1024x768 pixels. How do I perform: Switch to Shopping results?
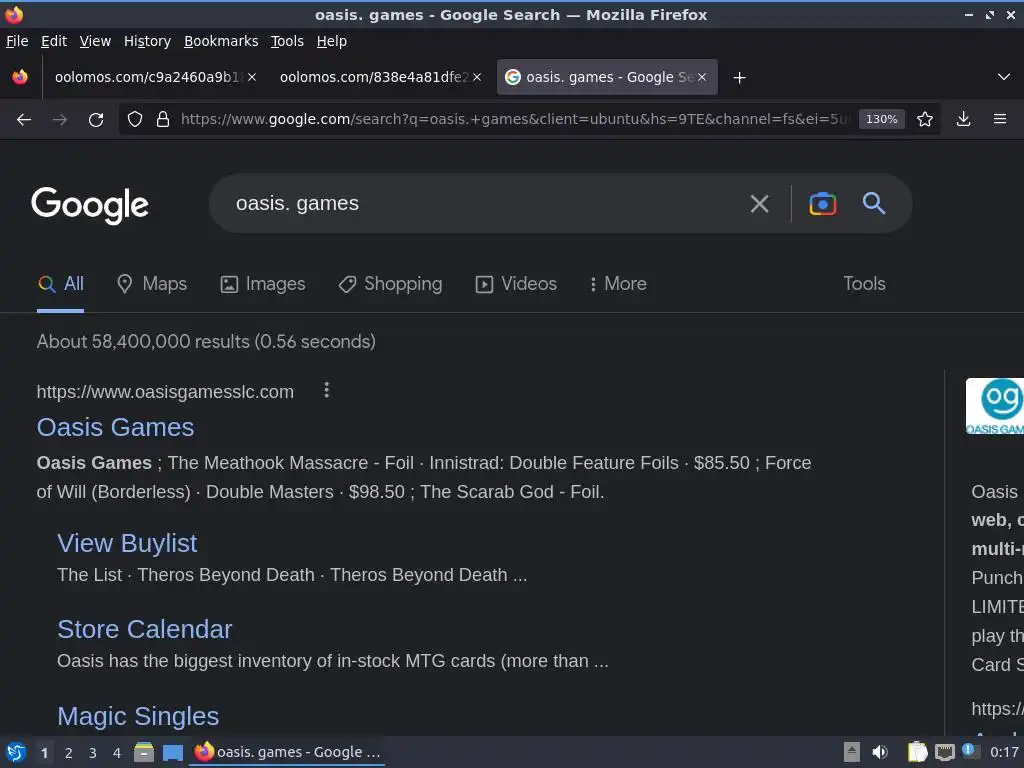coord(391,284)
